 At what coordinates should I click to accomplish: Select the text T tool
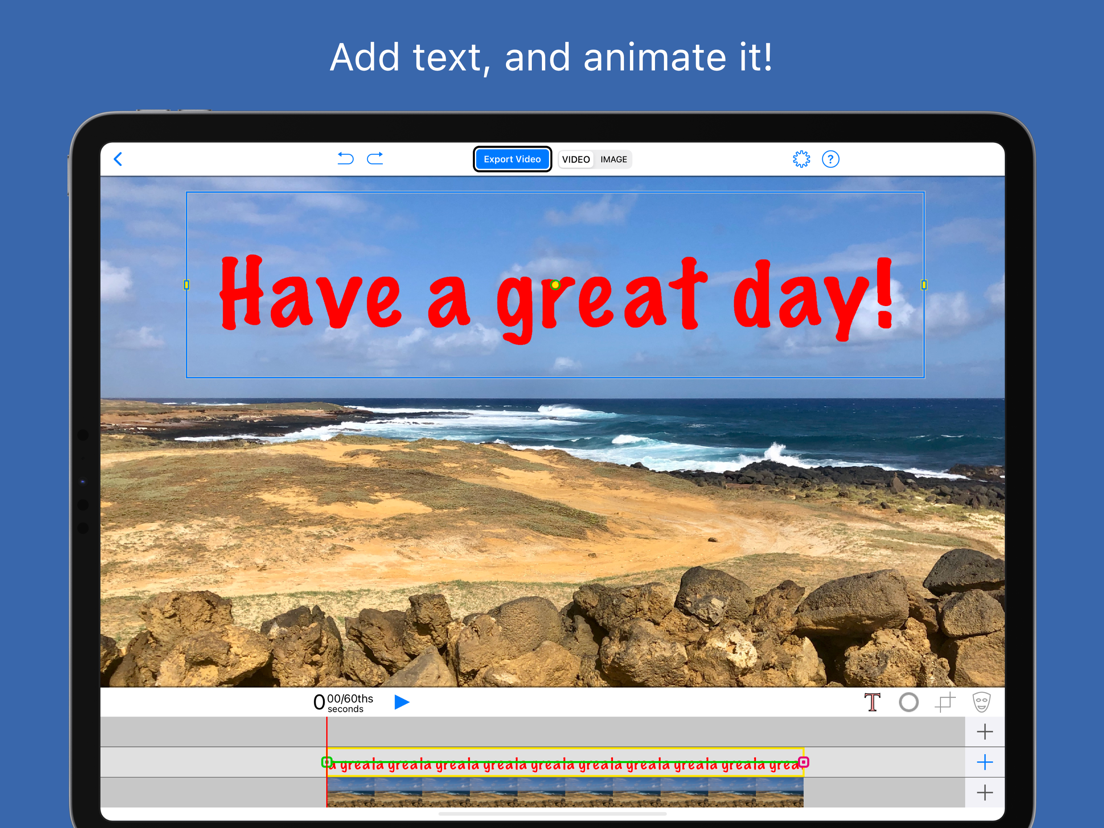(x=872, y=702)
